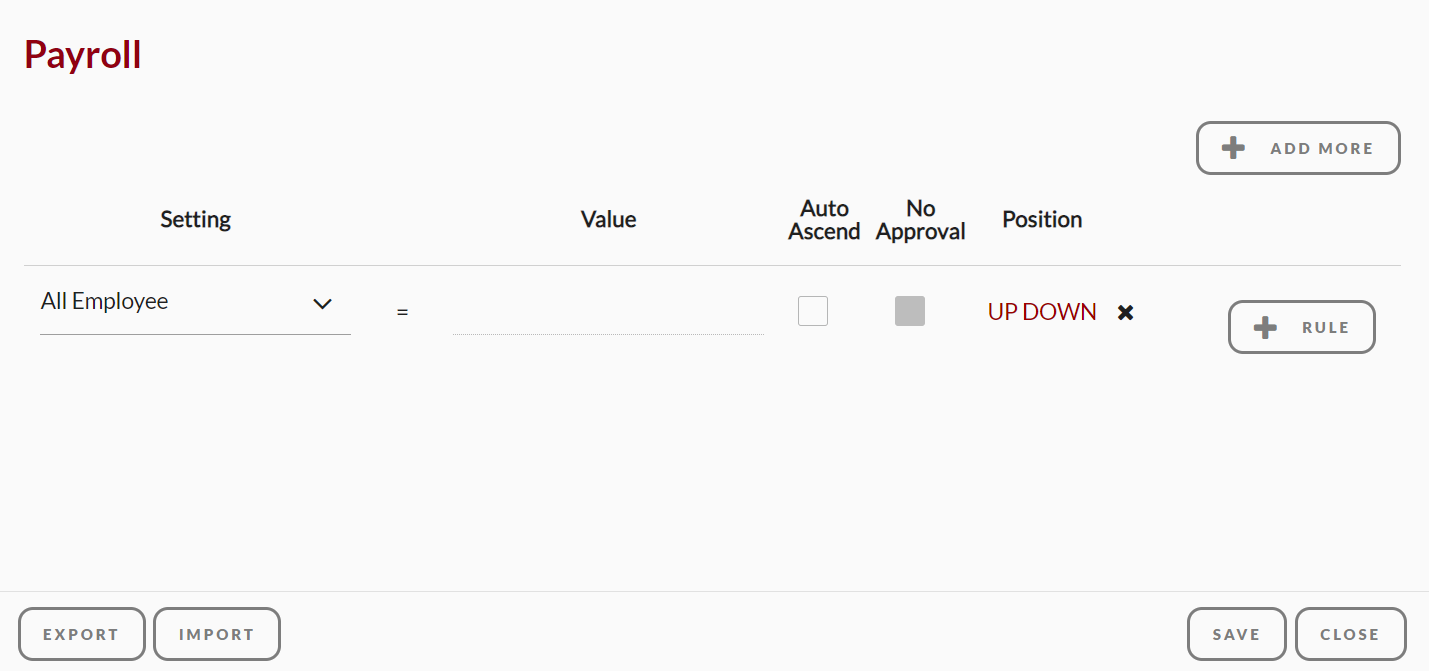Toggle the gray No Approval checkbox
This screenshot has height=671, width=1429.
(x=910, y=311)
